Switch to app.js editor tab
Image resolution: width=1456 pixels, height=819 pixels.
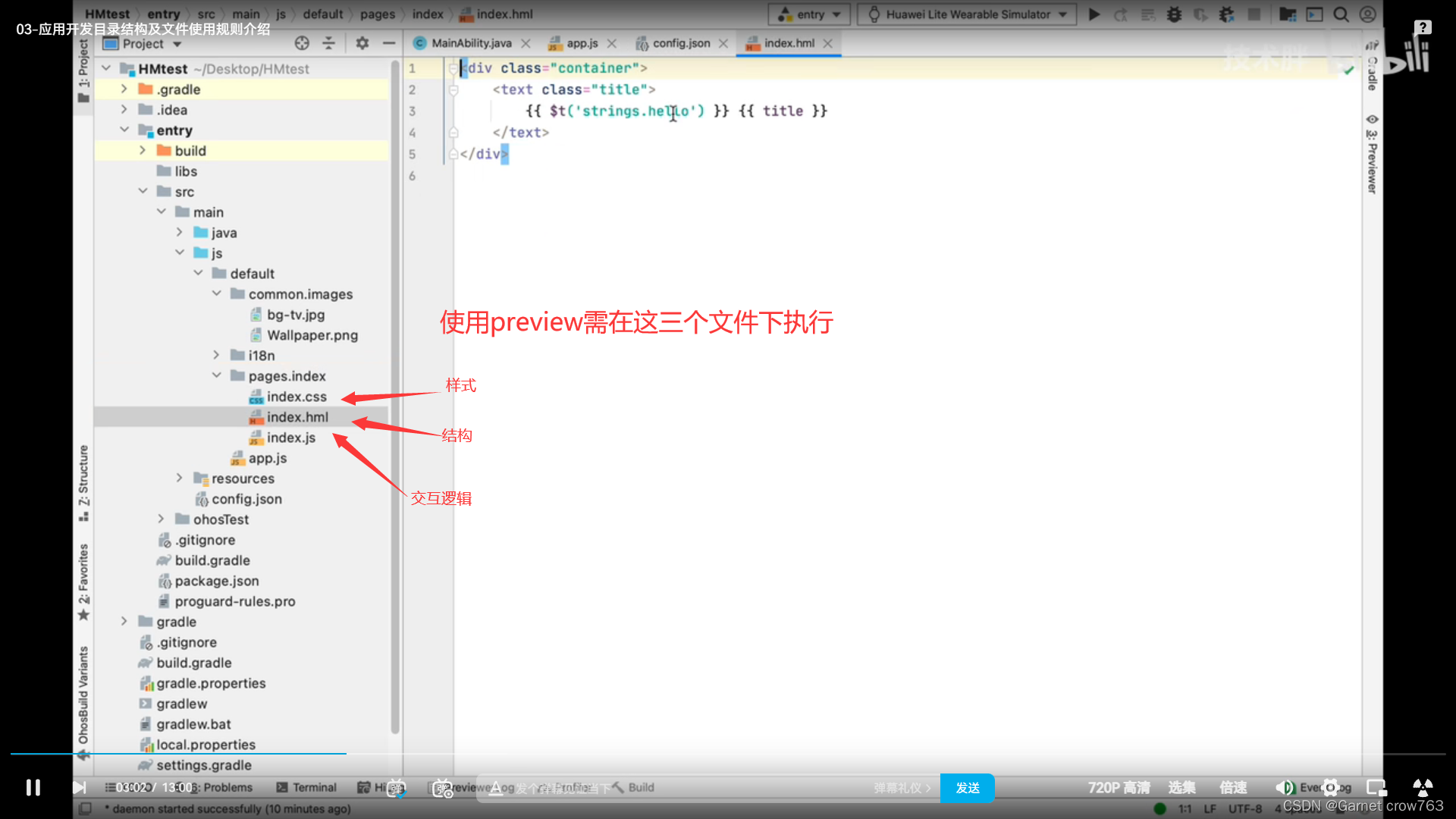(x=582, y=43)
